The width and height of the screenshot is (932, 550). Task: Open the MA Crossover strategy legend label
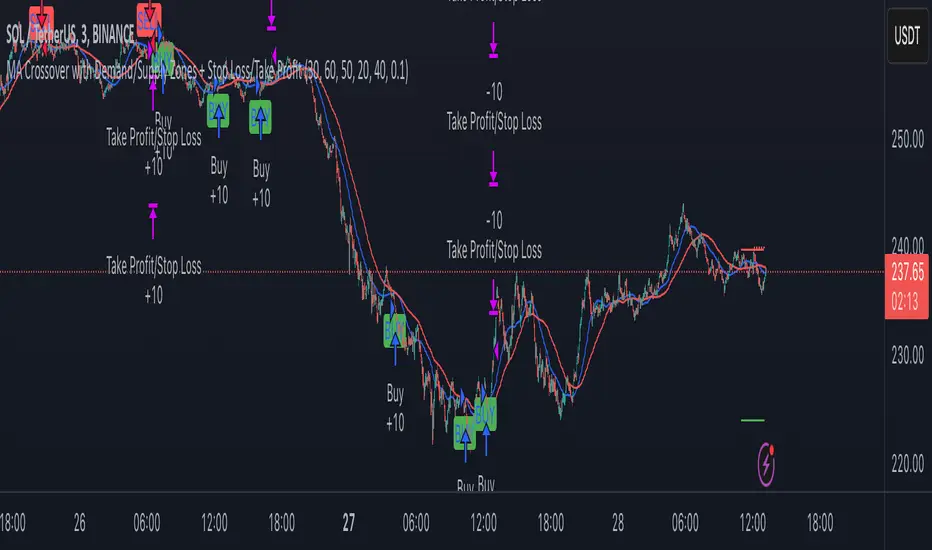tap(207, 71)
